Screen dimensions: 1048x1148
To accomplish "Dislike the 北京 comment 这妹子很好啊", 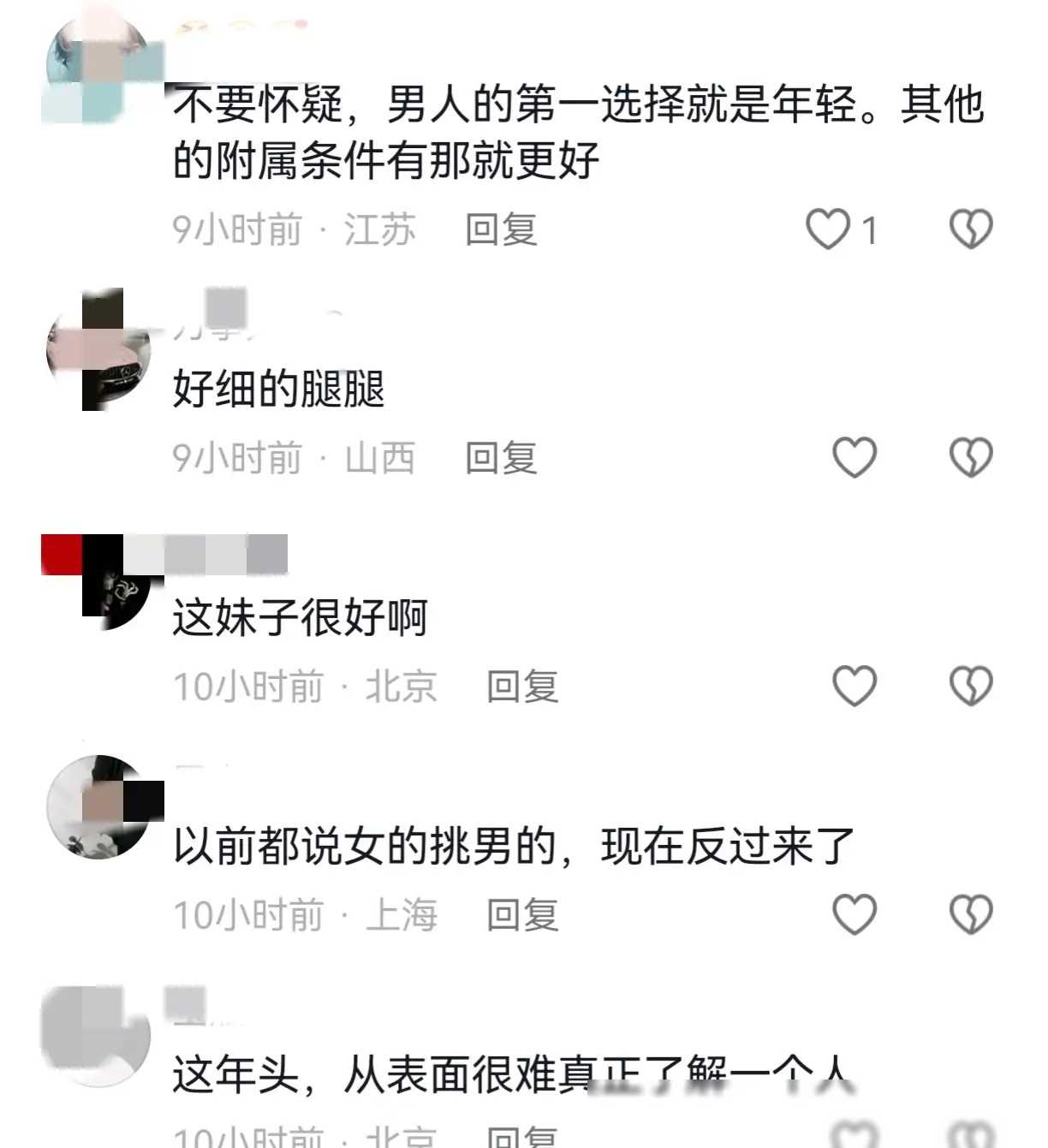I will [x=971, y=687].
